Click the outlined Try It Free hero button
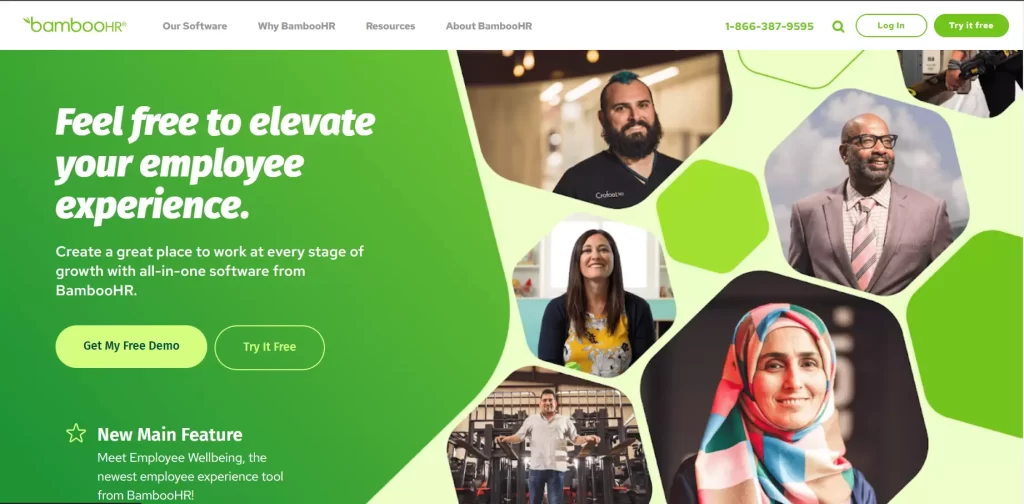This screenshot has width=1024, height=504. pyautogui.click(x=270, y=347)
